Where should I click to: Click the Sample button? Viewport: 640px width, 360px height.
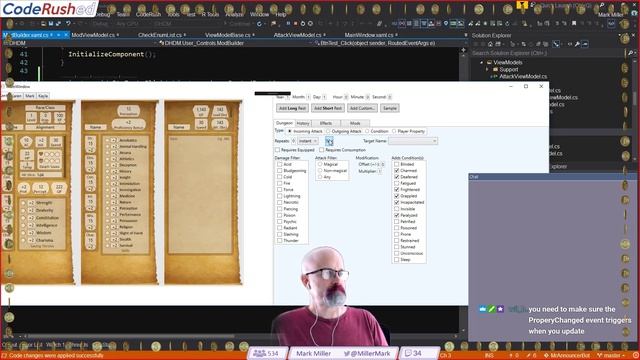pos(390,108)
